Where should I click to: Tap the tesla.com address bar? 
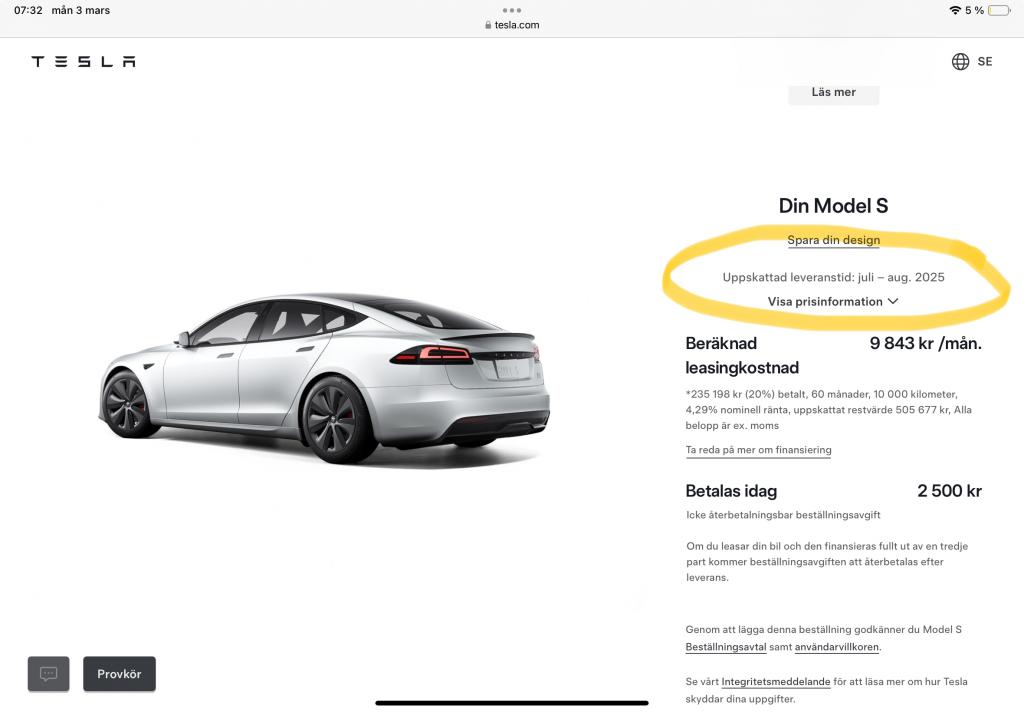pos(512,25)
